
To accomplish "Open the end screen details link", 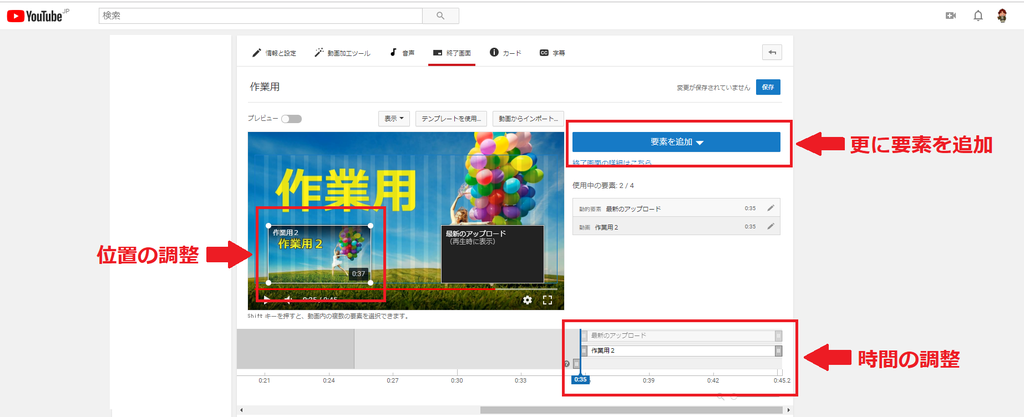I will point(611,161).
